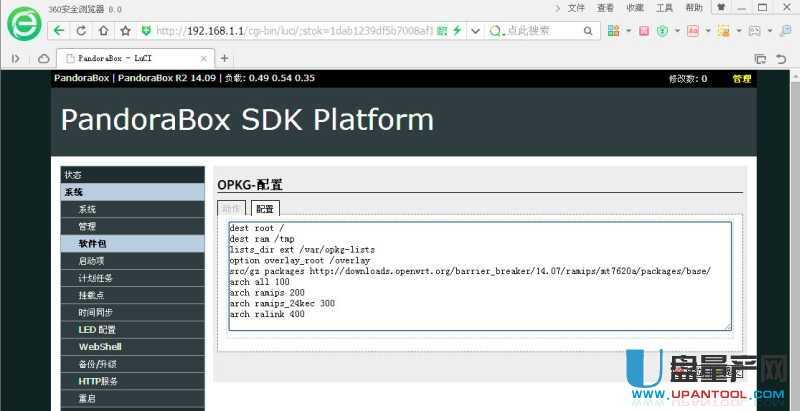Open the 文件 menu
Image resolution: width=800 pixels, height=411 pixels.
(x=576, y=8)
